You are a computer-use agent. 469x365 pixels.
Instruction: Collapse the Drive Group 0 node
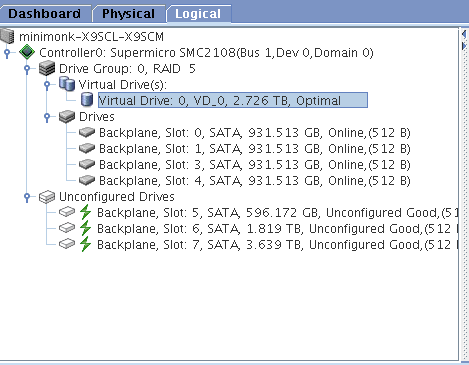click(27, 69)
